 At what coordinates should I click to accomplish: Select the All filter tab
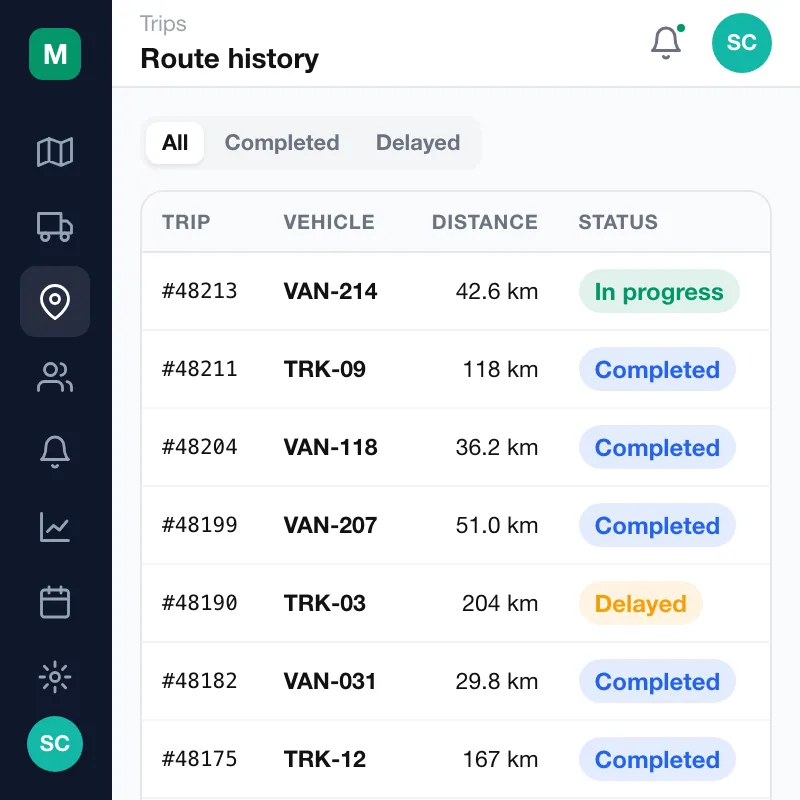(175, 143)
